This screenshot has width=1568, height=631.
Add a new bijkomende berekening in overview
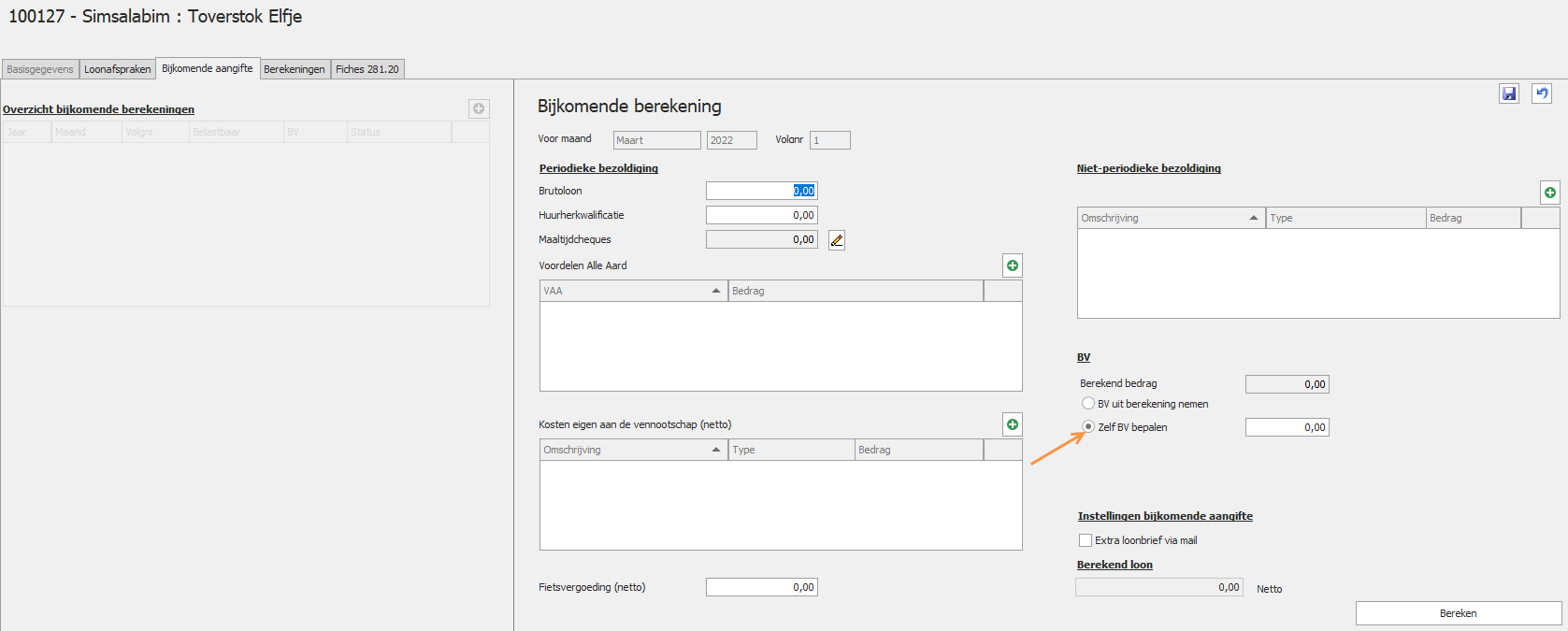click(x=479, y=109)
